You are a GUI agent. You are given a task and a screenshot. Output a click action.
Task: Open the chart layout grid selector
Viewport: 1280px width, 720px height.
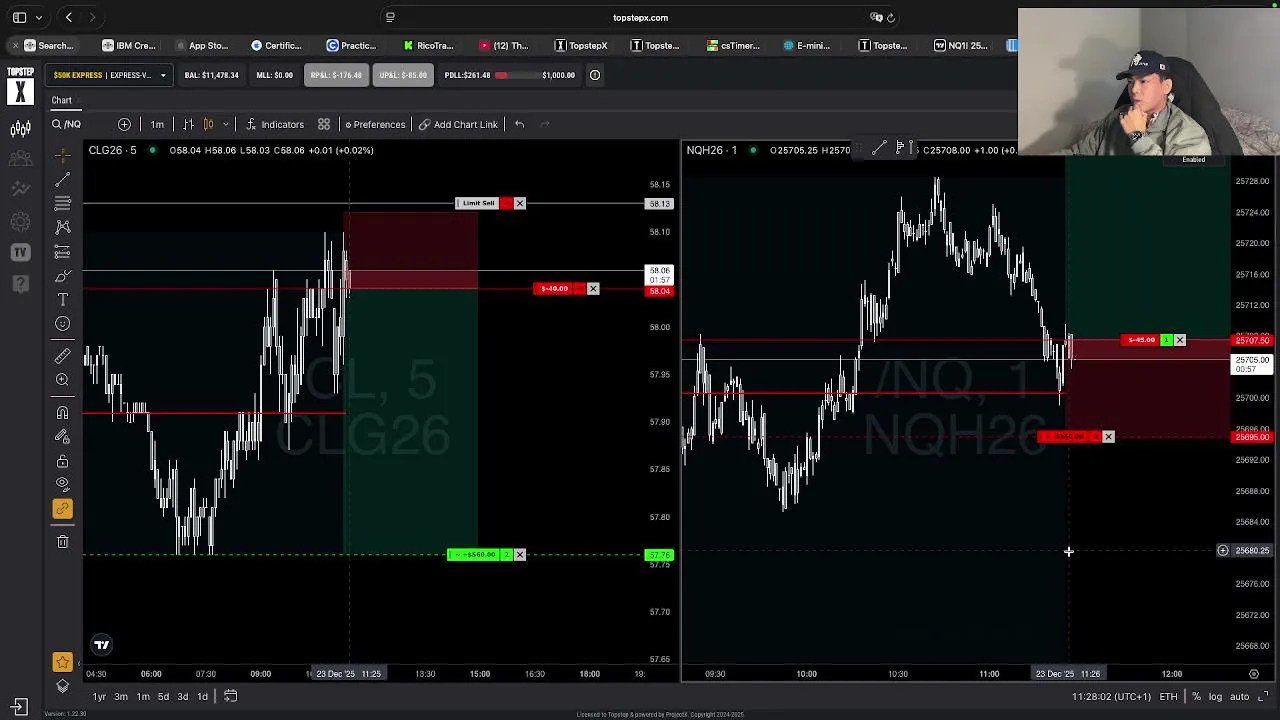[x=324, y=124]
